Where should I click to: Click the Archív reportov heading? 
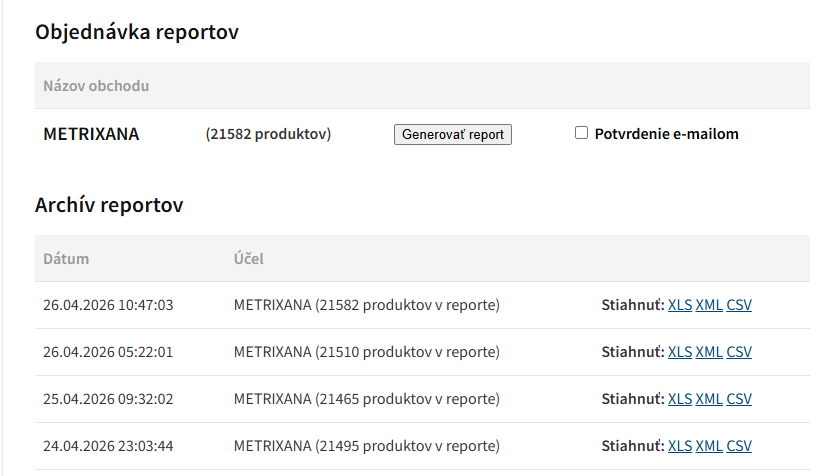click(x=109, y=205)
